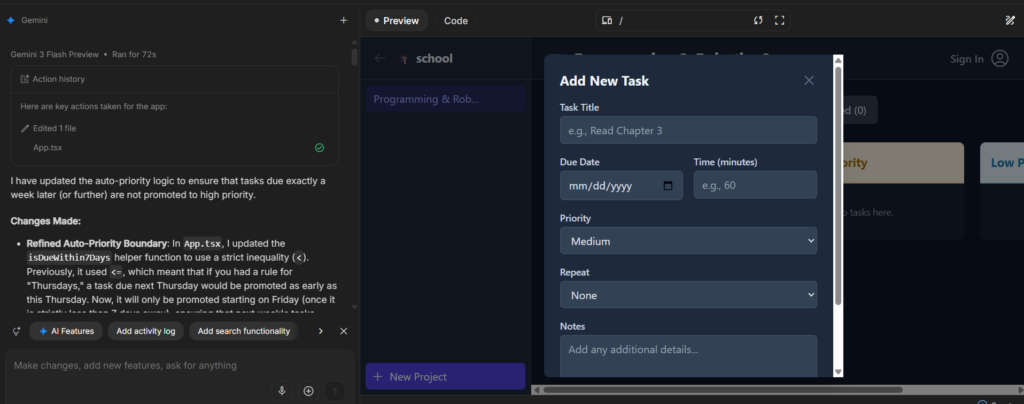The image size is (1024, 404).
Task: Click the chat panel vertical scrollbar
Action: click(x=355, y=57)
